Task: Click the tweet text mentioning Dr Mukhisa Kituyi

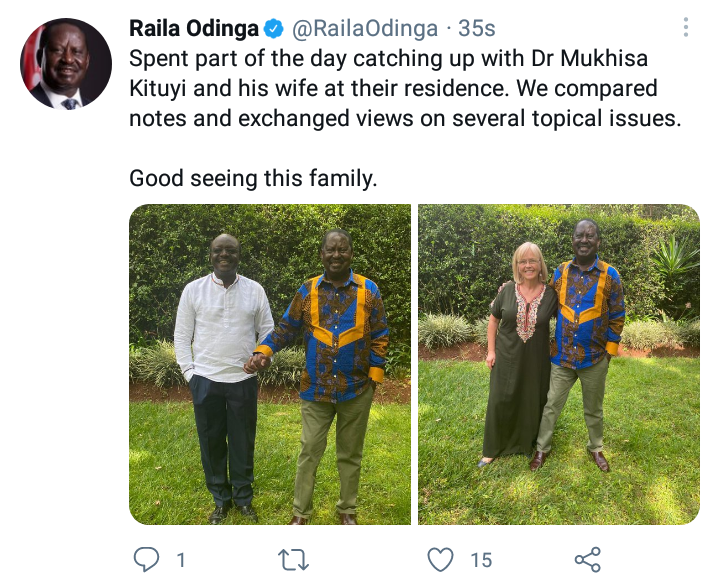Action: [405, 88]
